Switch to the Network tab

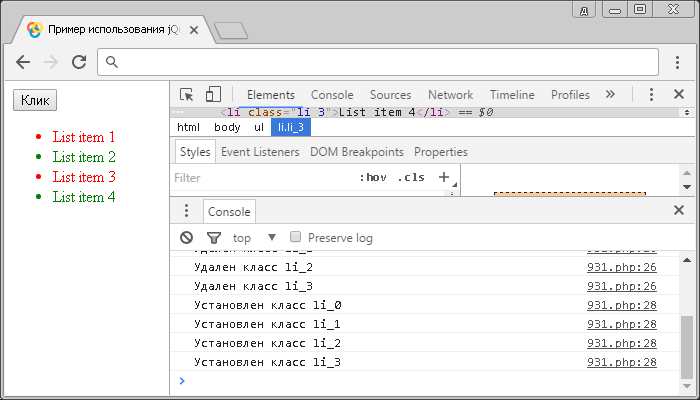450,95
